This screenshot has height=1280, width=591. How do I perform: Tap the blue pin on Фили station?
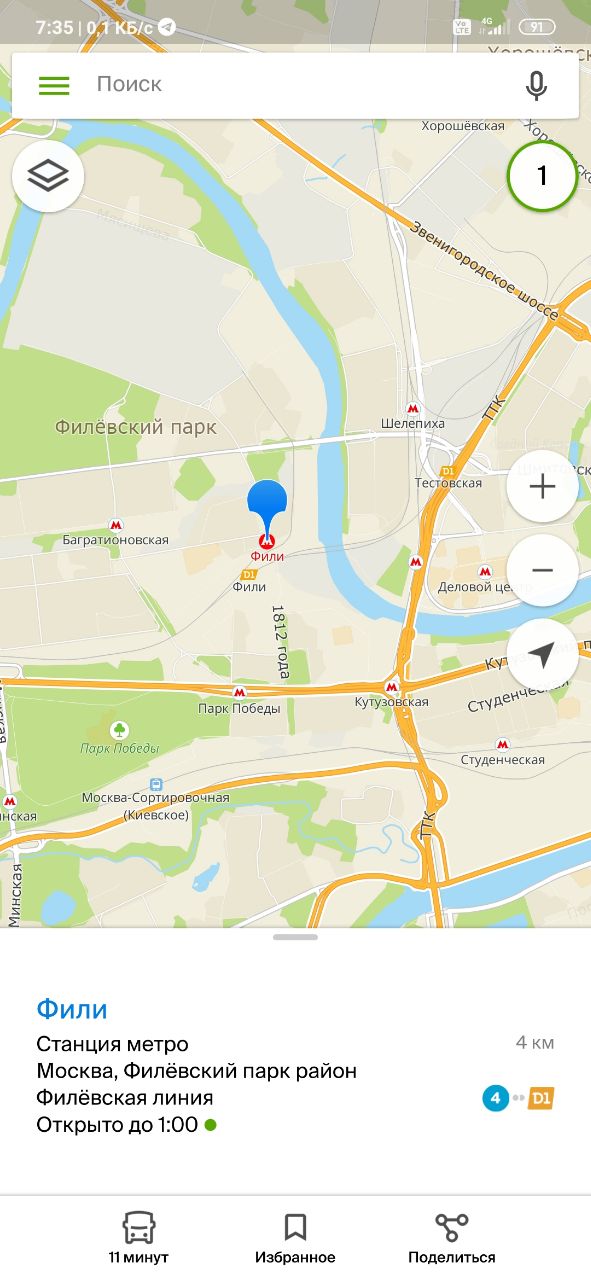[x=267, y=510]
